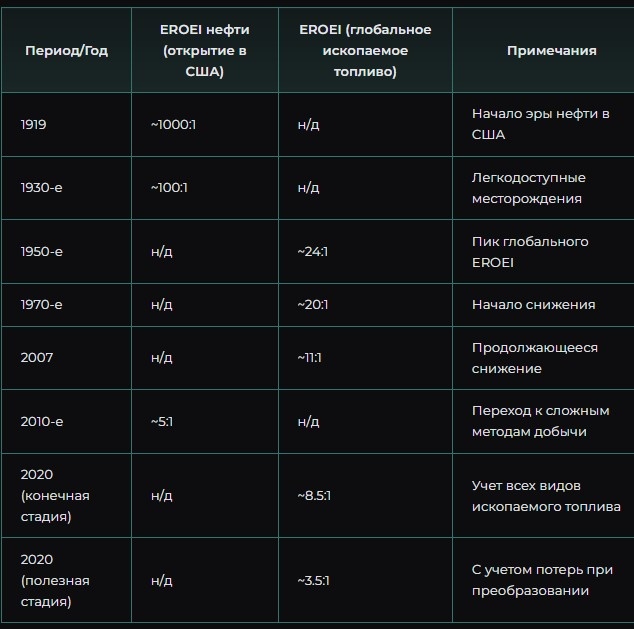Select 'Начало снижения' note cell
Viewport: 634px width, 629px height.
[533, 304]
